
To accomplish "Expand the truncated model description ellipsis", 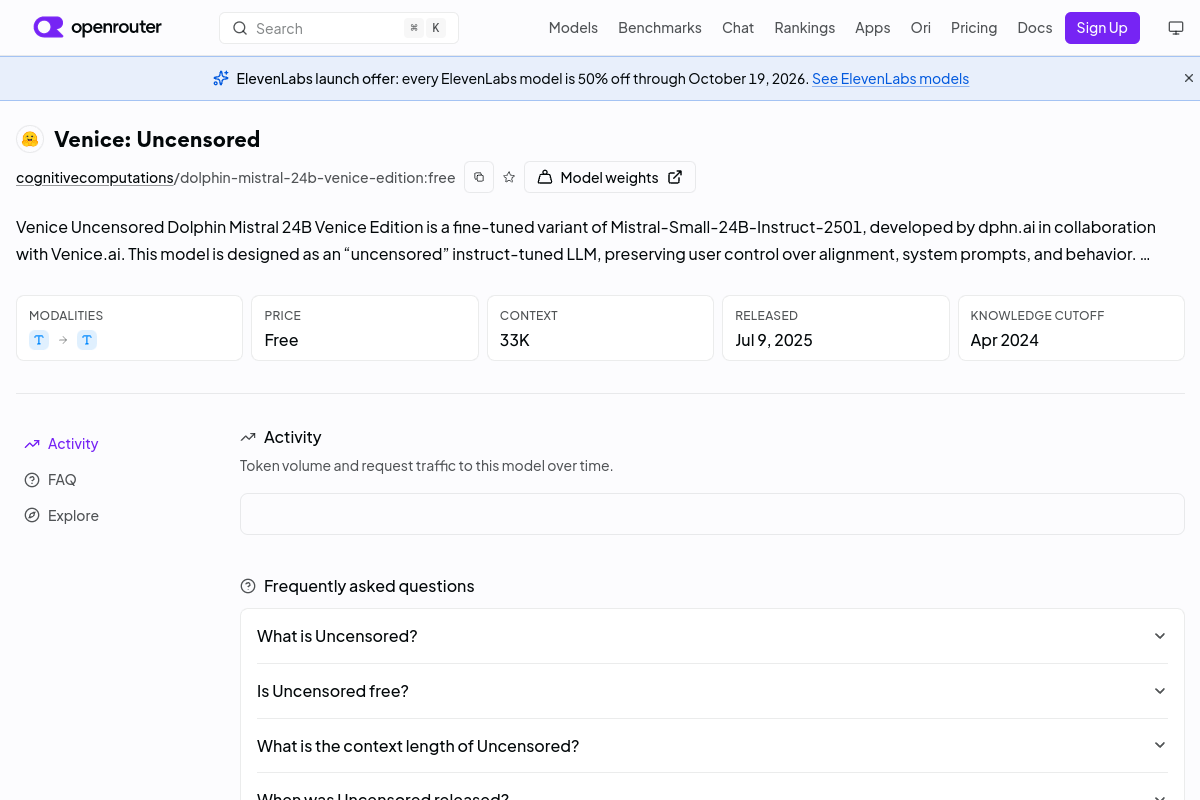I will pyautogui.click(x=1145, y=254).
